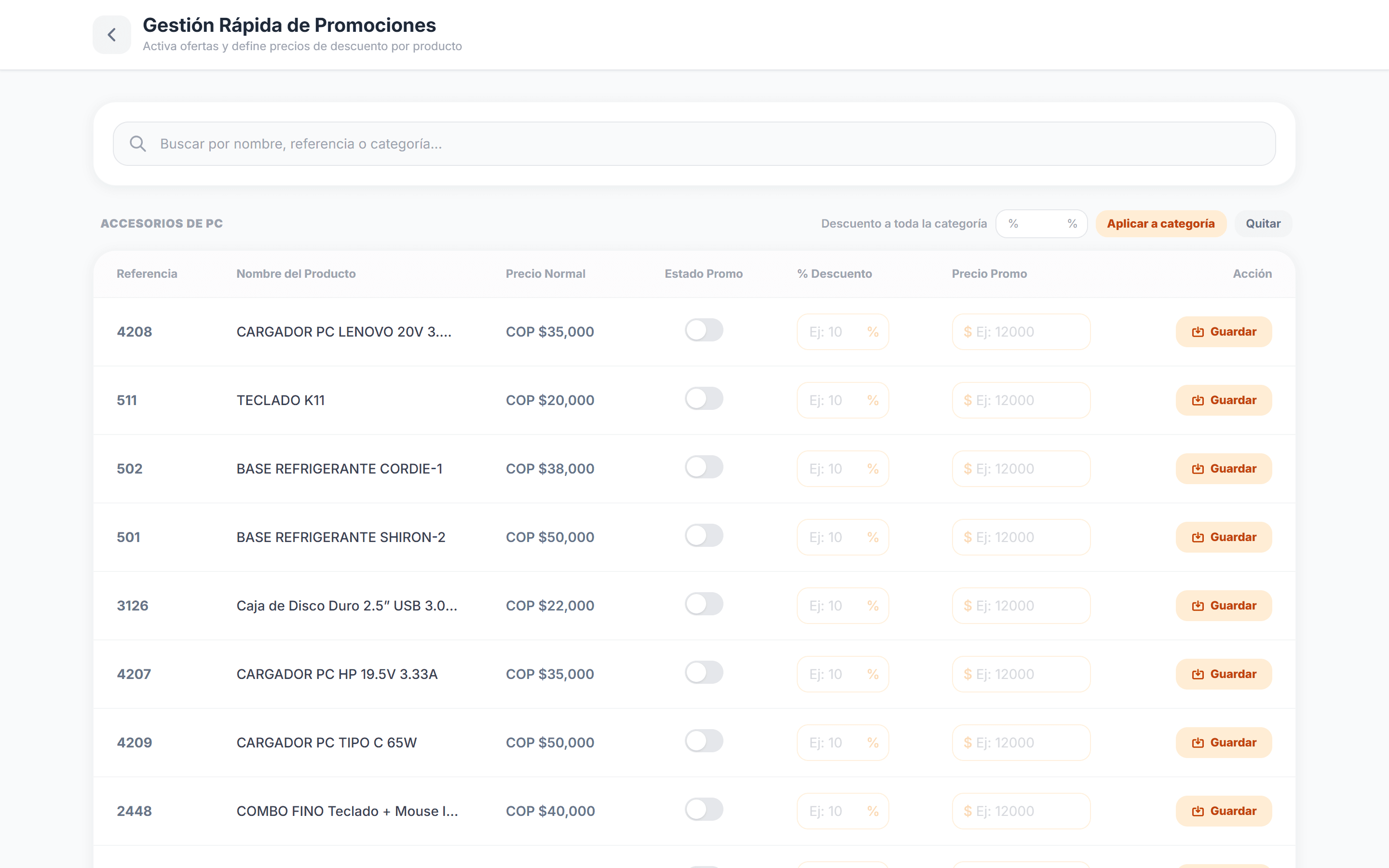Click the category discount percent field
The height and width of the screenshot is (868, 1389).
pos(1041,223)
